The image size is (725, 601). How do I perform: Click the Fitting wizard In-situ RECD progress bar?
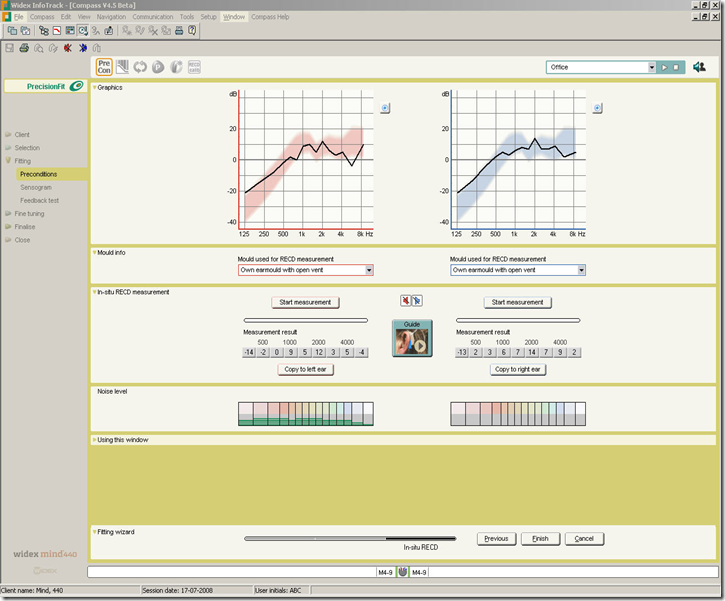[x=350, y=538]
